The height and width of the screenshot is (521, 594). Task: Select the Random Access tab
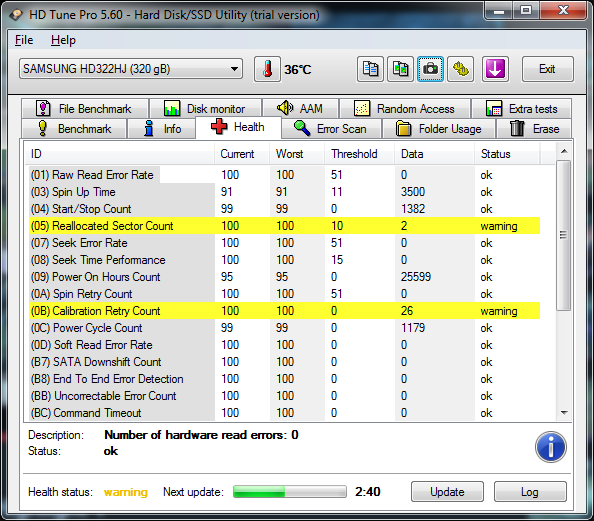click(405, 109)
